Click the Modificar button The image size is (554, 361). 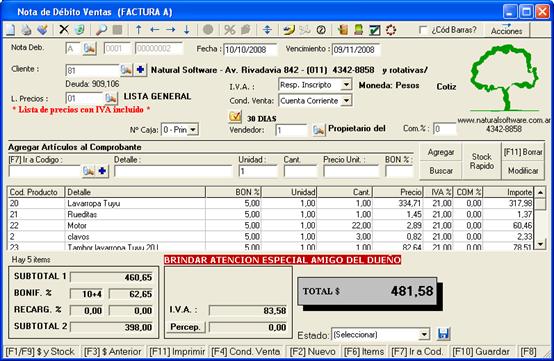523,171
